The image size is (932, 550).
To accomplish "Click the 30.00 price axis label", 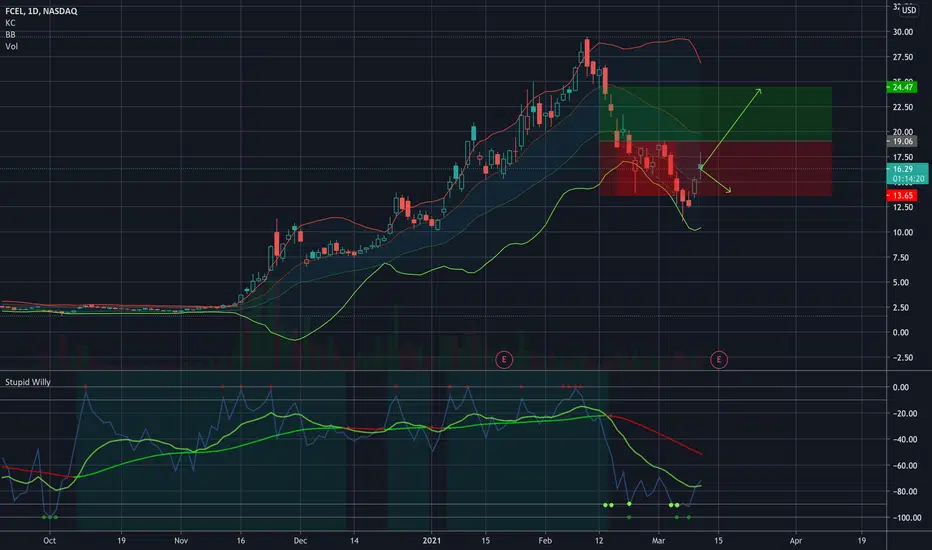I will 903,32.
